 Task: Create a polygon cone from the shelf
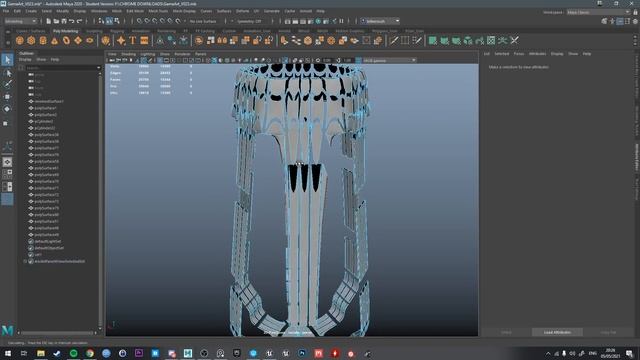coord(55,40)
